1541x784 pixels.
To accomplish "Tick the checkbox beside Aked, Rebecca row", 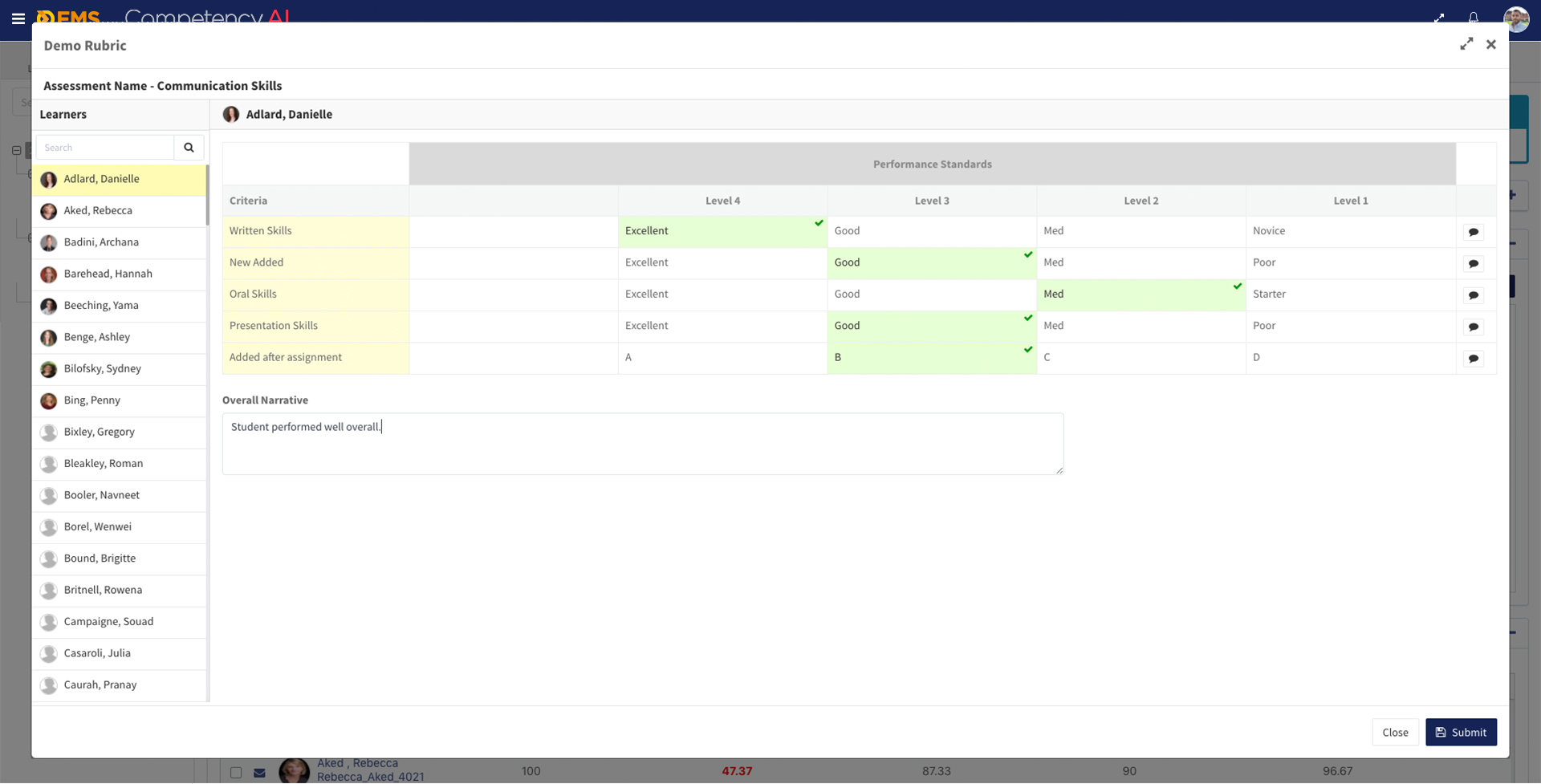I will (236, 772).
